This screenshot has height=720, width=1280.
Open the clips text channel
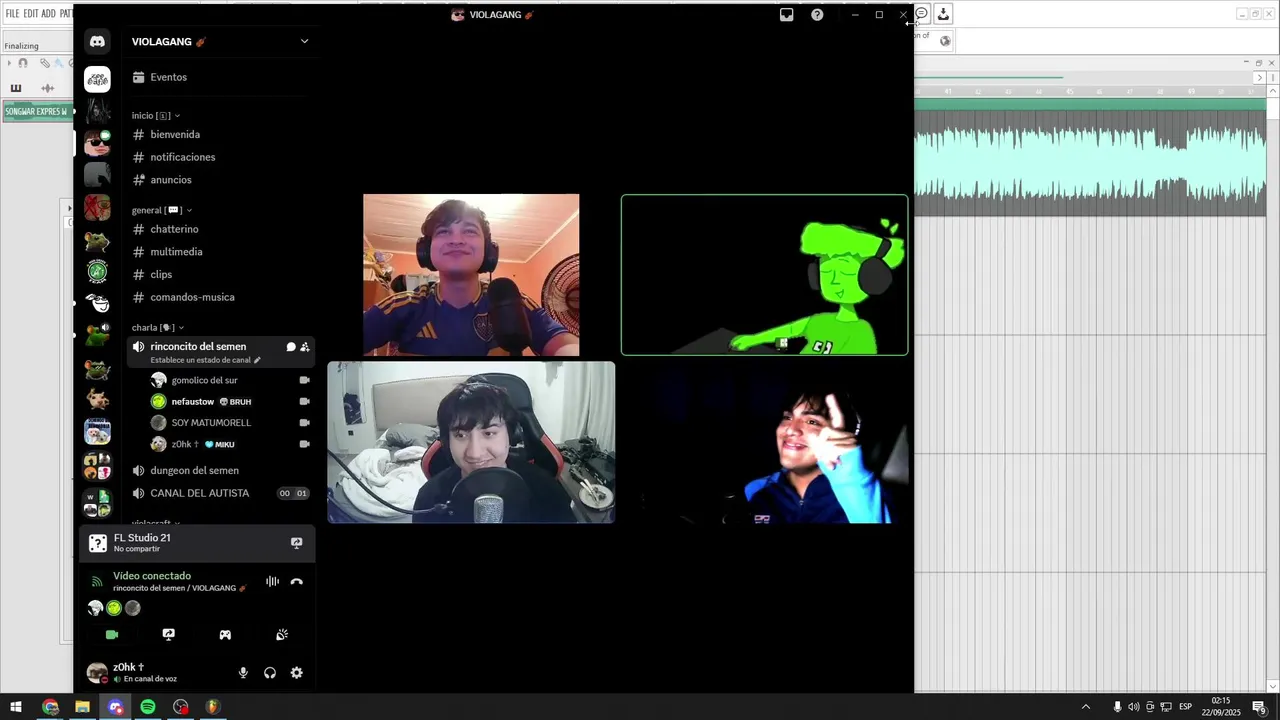pyautogui.click(x=220, y=274)
